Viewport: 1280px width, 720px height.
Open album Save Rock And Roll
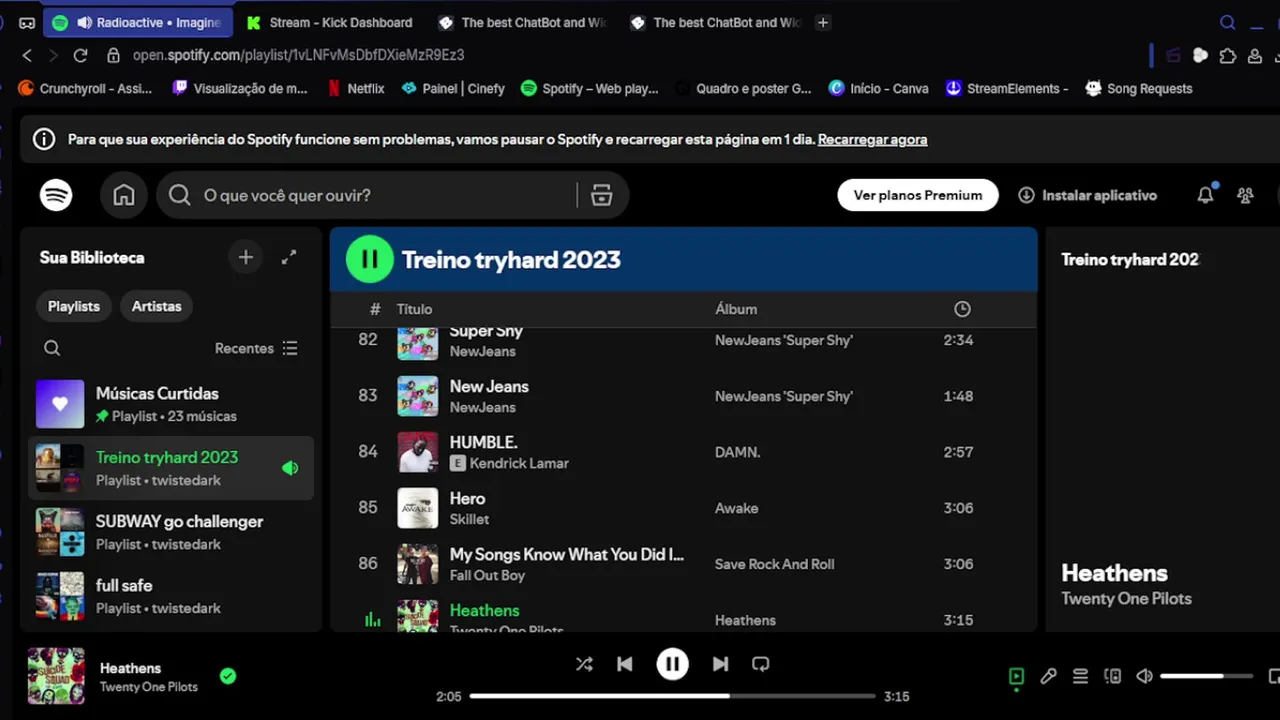coord(774,564)
